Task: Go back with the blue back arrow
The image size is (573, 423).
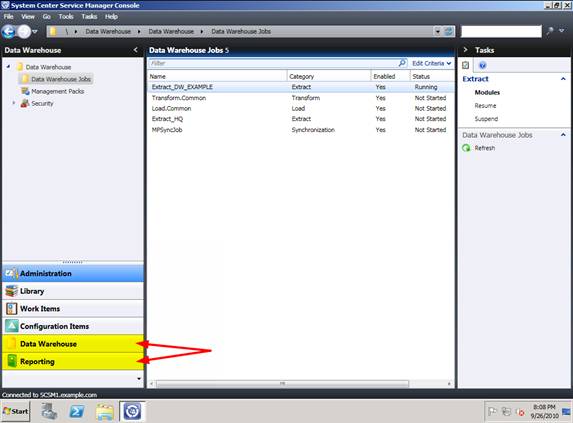Action: click(8, 32)
